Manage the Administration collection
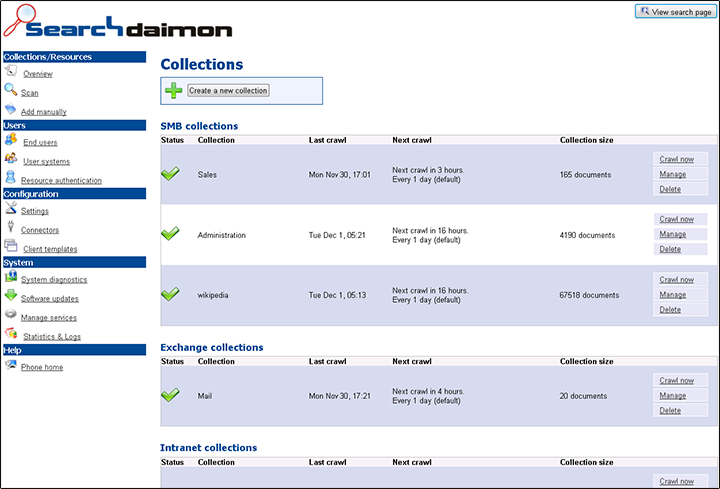Viewport: 720px width, 489px height. coord(673,235)
